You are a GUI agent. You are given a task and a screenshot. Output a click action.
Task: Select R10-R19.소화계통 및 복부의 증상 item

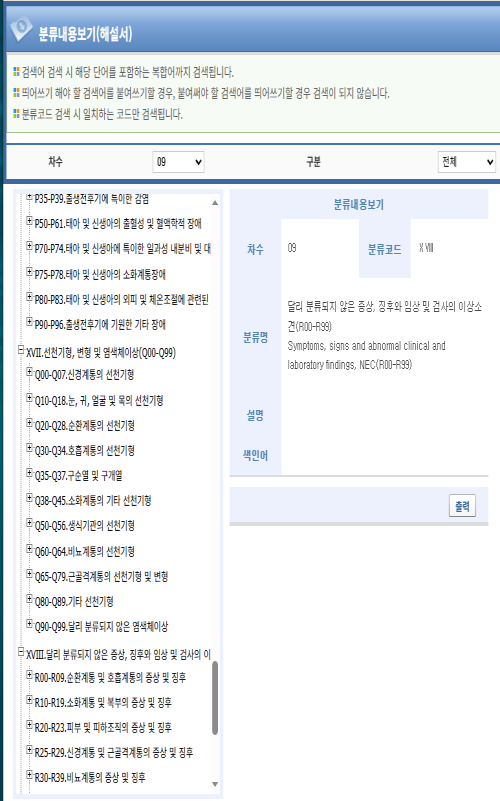pos(103,702)
